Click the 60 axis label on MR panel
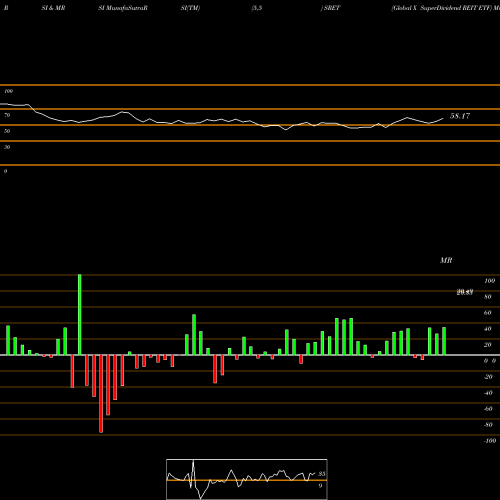Image resolution: width=500 pixels, height=500 pixels. coord(488,313)
